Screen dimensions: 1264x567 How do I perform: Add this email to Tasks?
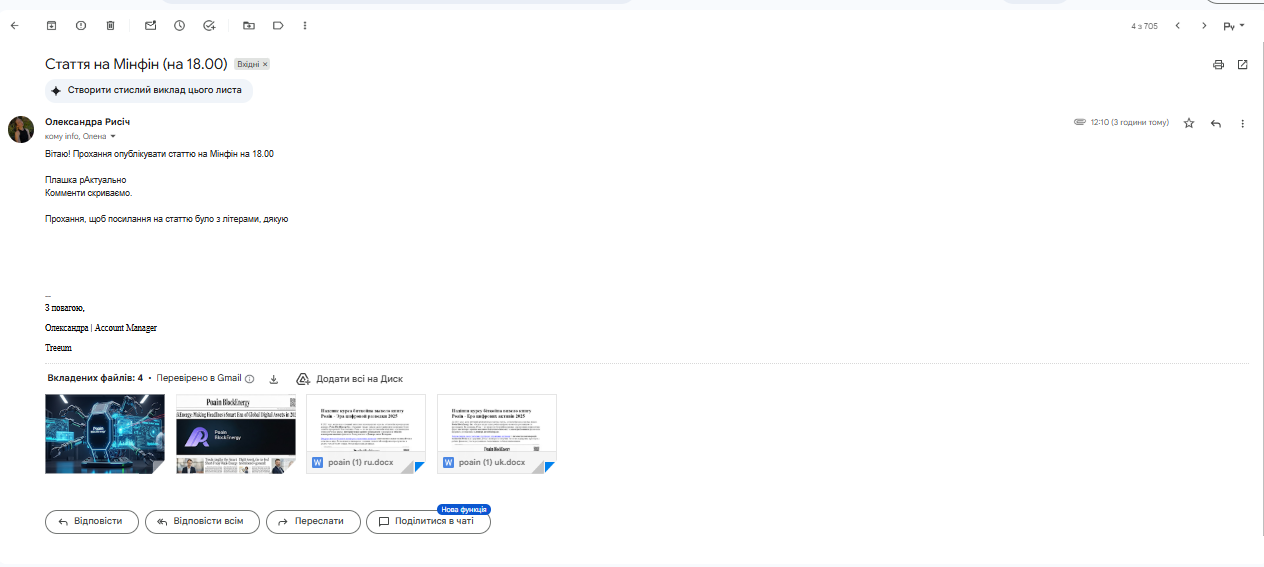[208, 25]
